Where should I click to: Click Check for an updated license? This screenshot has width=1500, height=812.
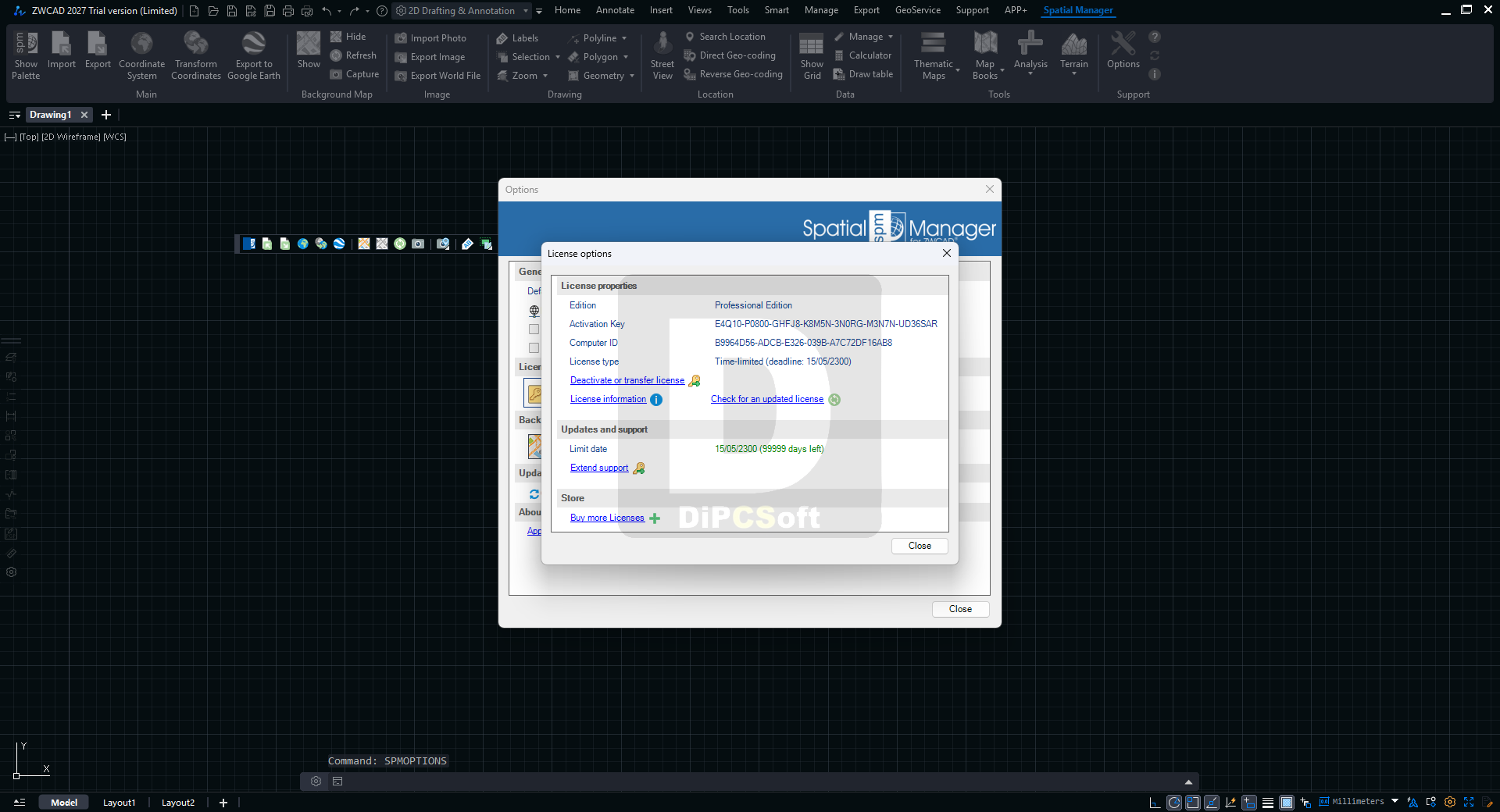pos(767,399)
